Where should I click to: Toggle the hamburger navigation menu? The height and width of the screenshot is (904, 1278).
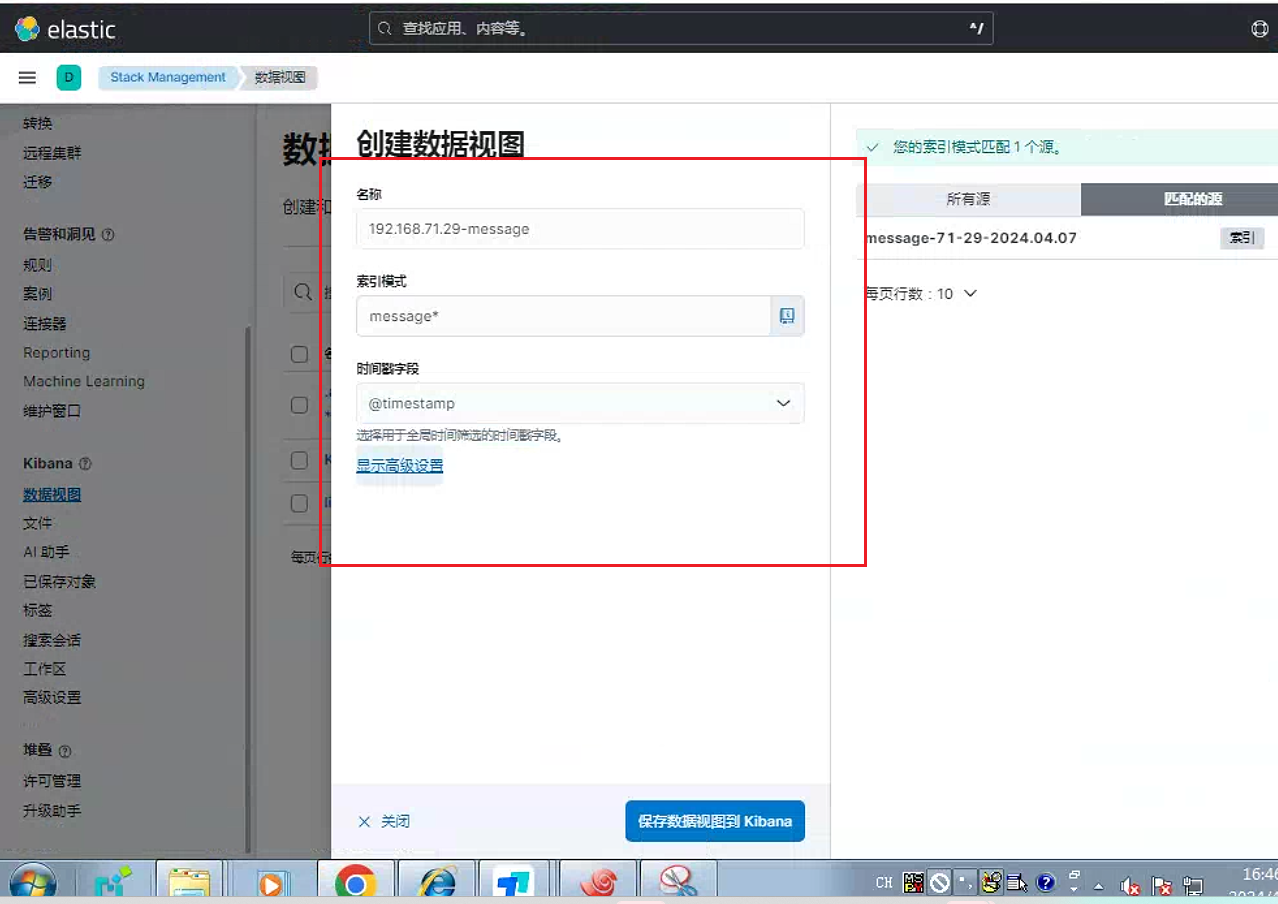tap(28, 77)
